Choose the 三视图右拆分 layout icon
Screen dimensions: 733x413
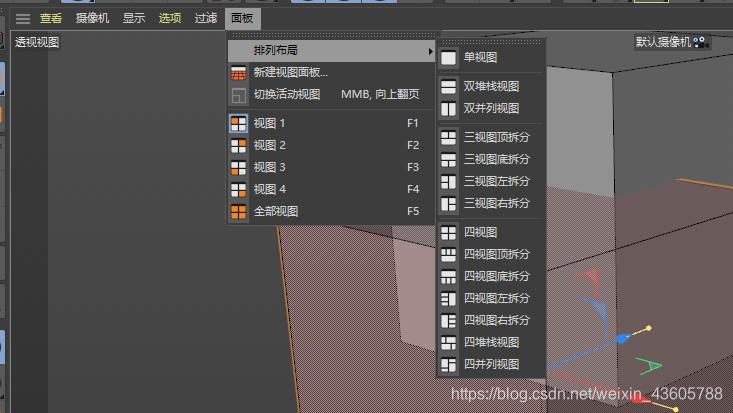pyautogui.click(x=448, y=204)
